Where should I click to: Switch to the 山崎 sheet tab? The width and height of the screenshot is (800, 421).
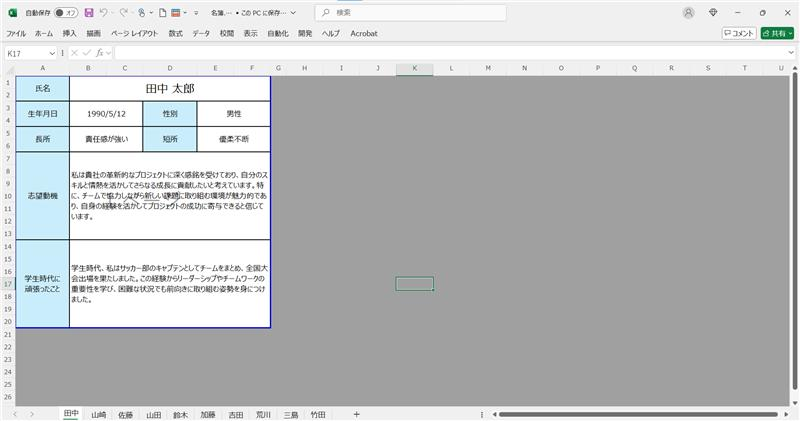point(99,414)
